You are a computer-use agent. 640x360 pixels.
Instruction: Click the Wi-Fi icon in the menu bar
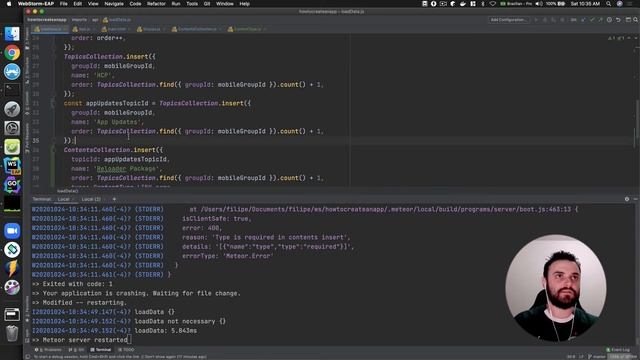(493, 4)
